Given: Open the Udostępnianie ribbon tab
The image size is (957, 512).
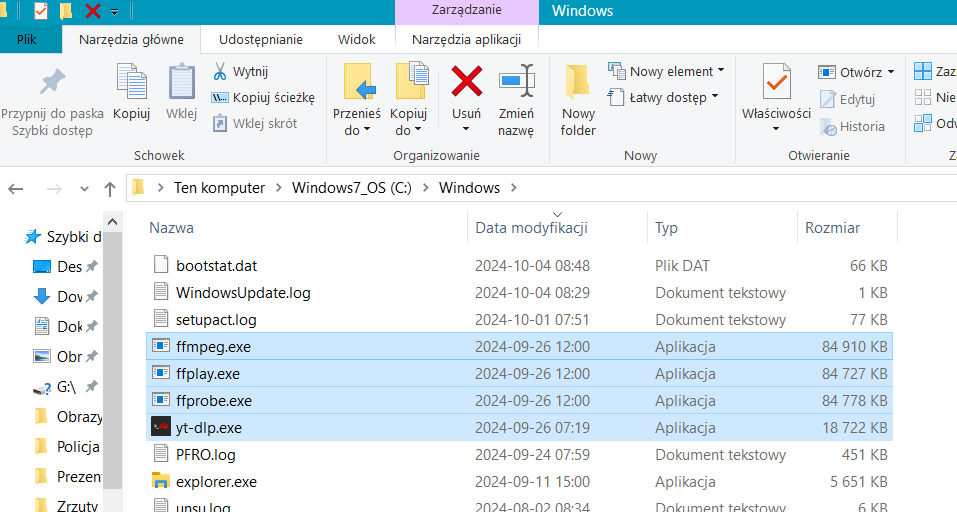Looking at the screenshot, I should pos(262,39).
